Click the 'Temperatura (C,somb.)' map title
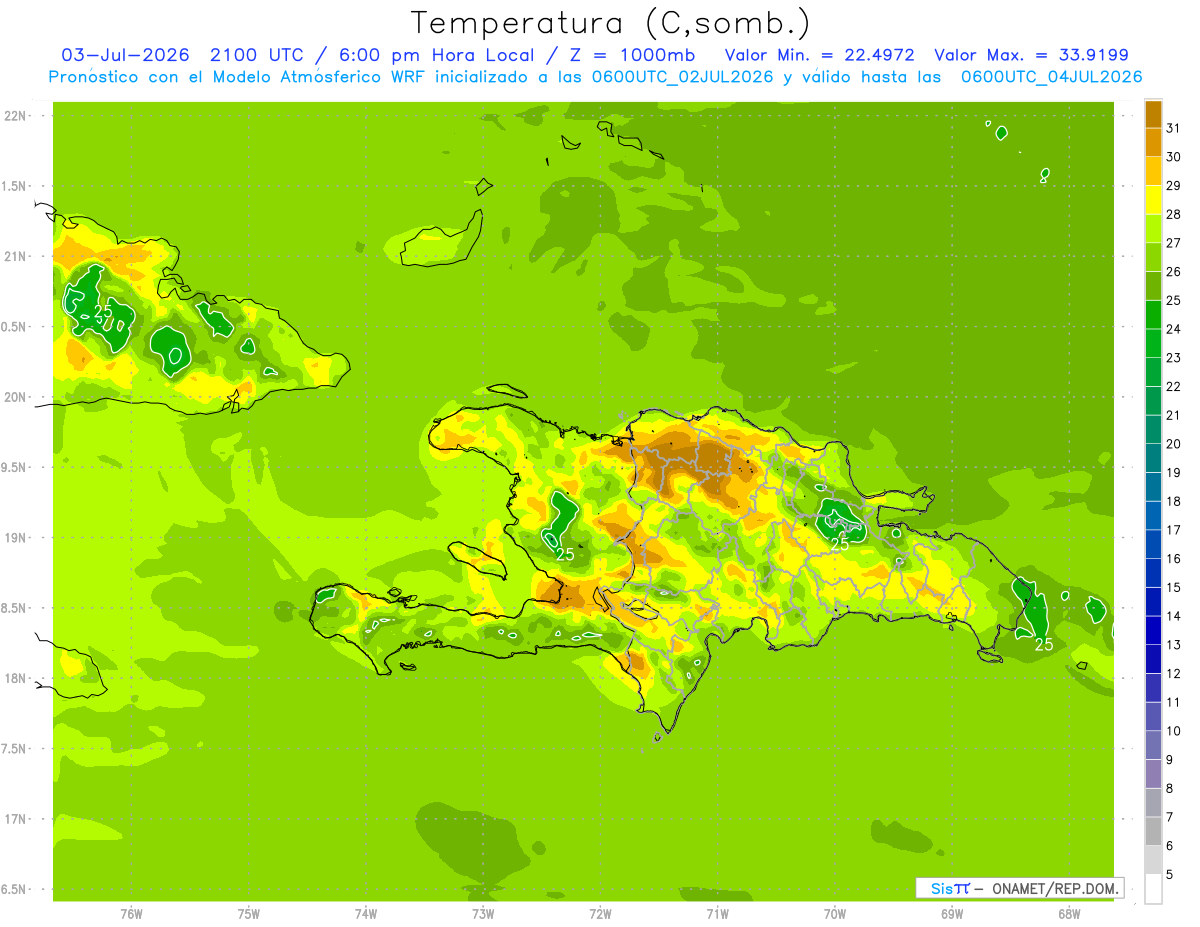The width and height of the screenshot is (1200, 927). click(611, 24)
